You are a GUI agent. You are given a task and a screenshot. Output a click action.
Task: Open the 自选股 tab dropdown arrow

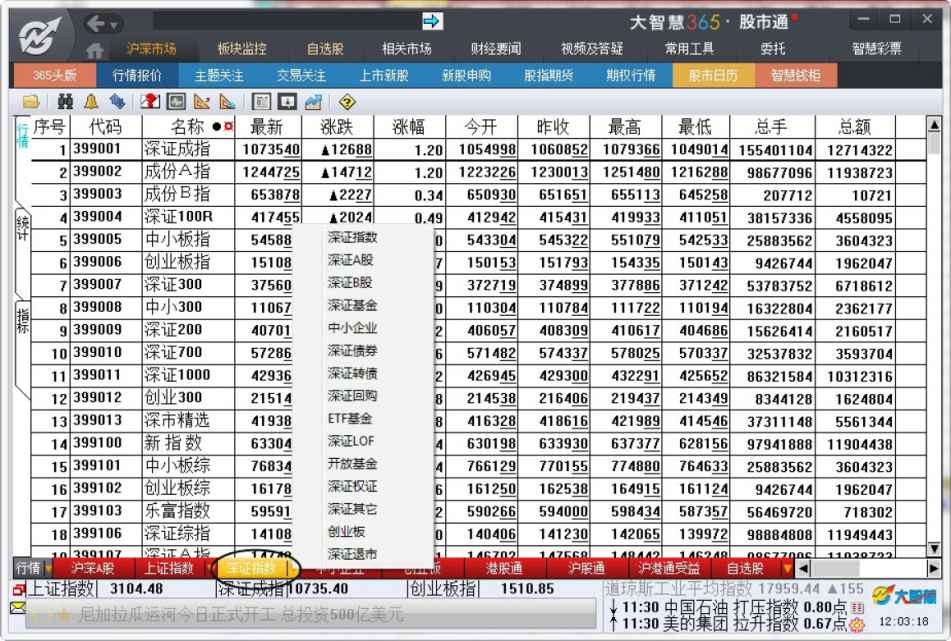[787, 569]
